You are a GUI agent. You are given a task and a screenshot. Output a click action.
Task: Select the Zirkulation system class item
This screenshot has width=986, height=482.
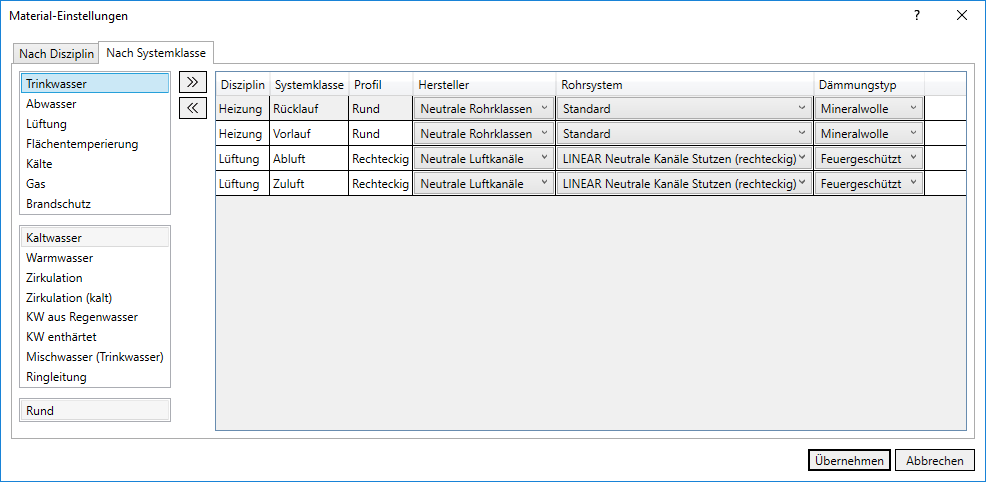(95, 278)
